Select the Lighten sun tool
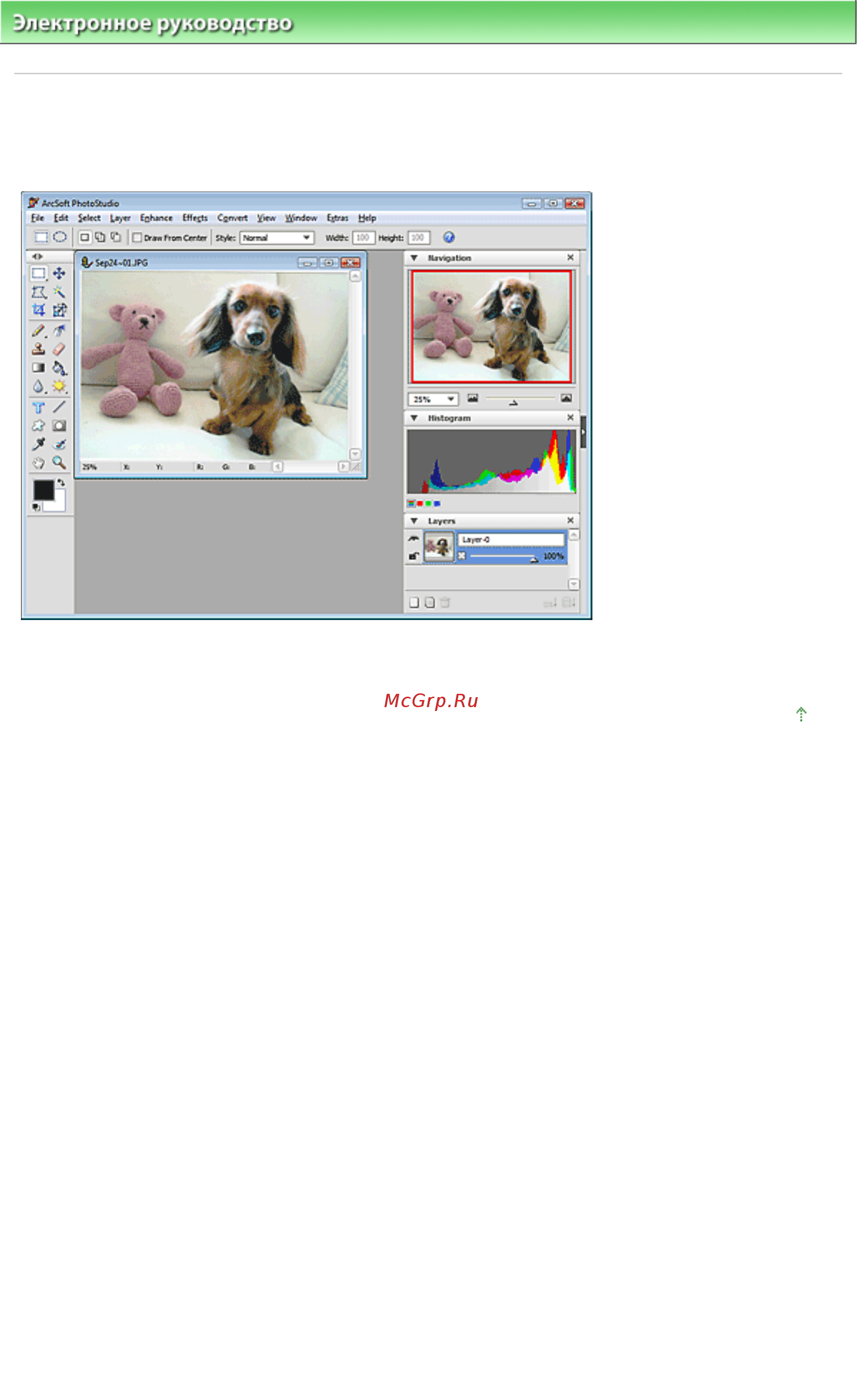857x1400 pixels. point(59,386)
